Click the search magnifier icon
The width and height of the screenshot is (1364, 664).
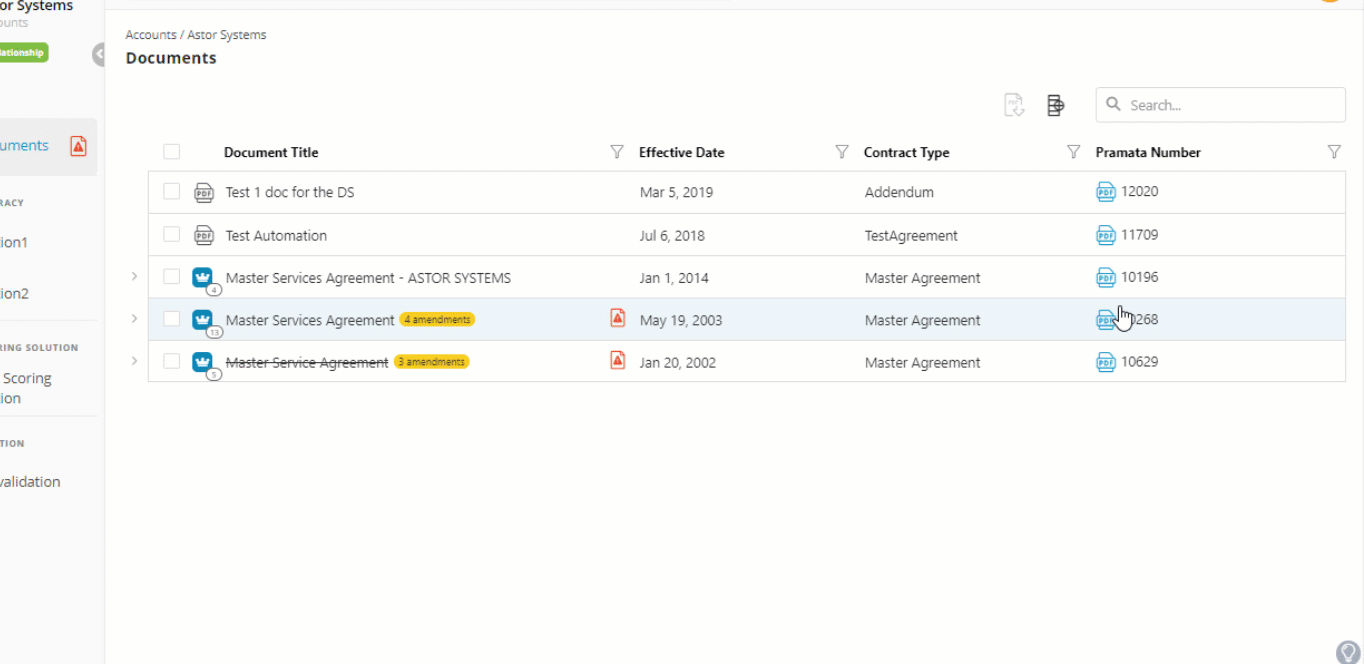1113,104
